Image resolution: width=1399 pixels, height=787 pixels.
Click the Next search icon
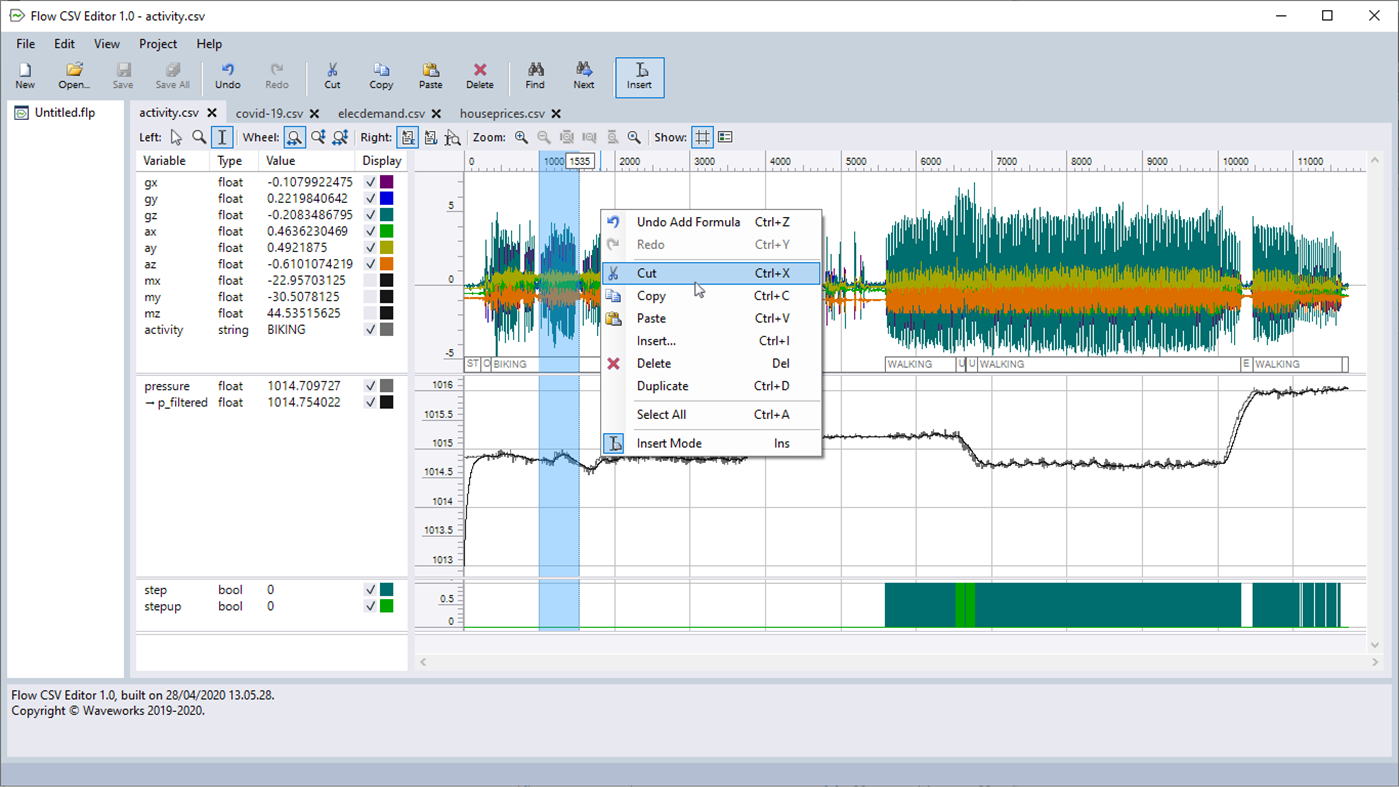[583, 76]
